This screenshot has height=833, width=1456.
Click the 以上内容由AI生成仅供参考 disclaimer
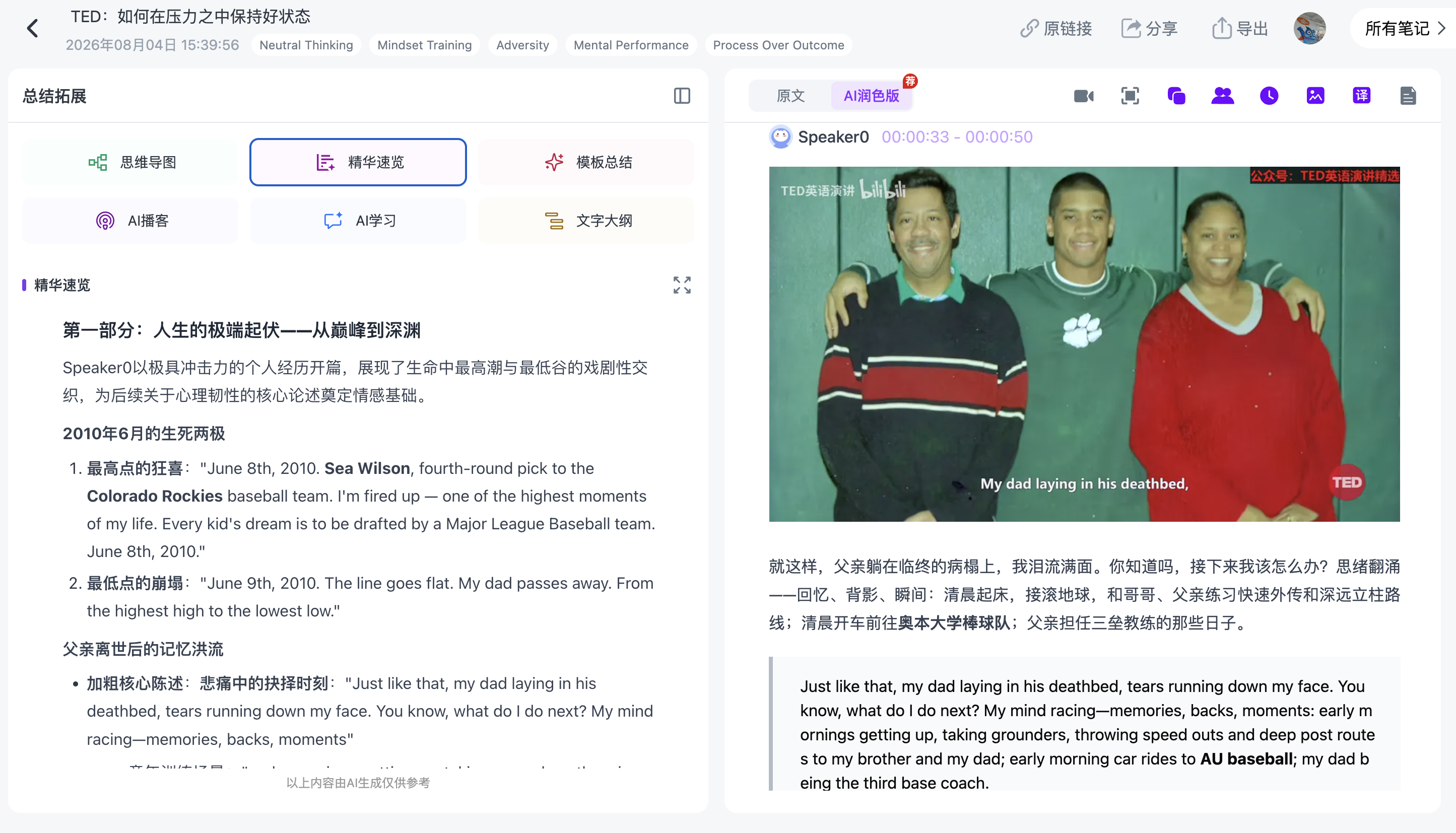pos(358,783)
